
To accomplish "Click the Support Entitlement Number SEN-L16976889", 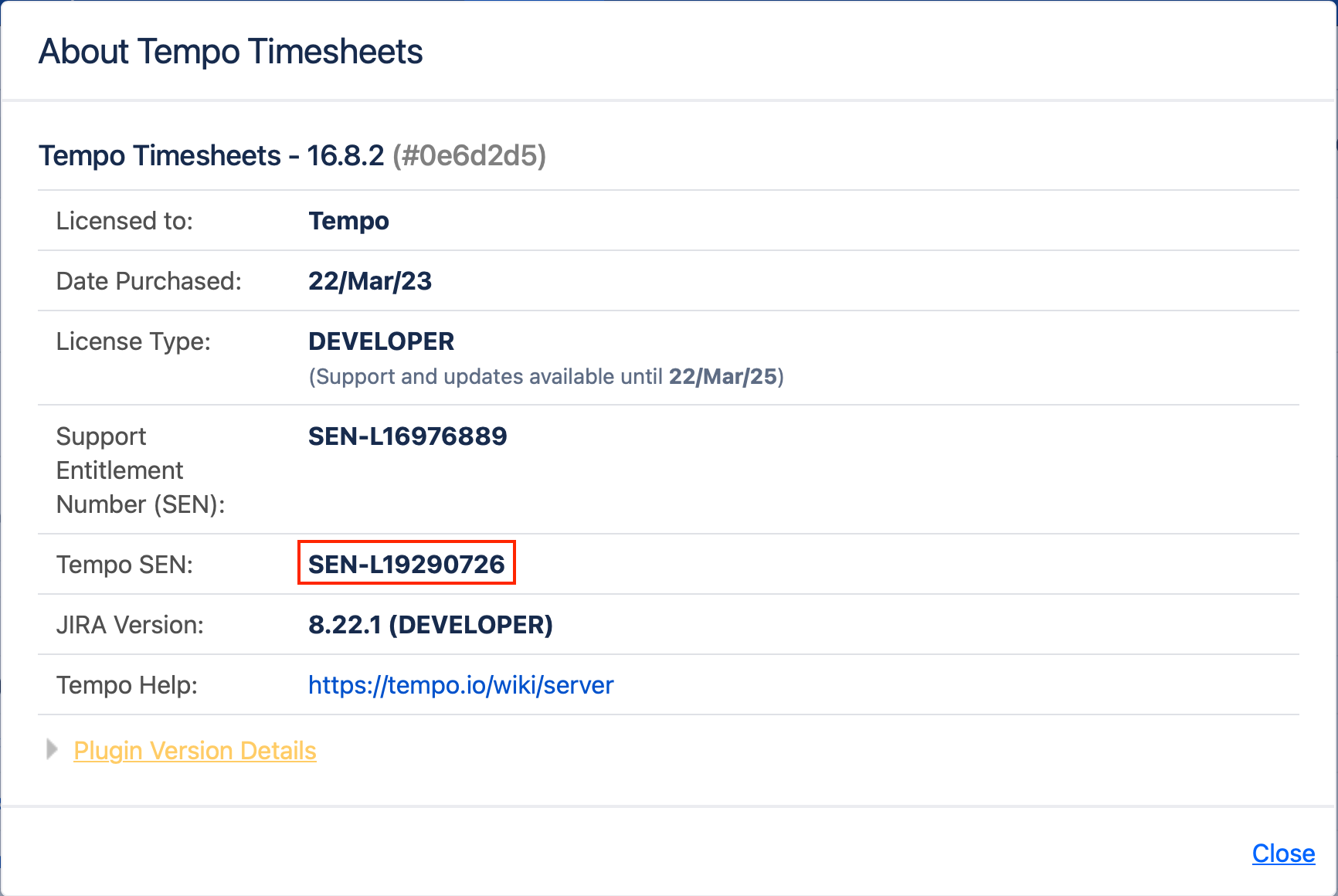I will (407, 436).
